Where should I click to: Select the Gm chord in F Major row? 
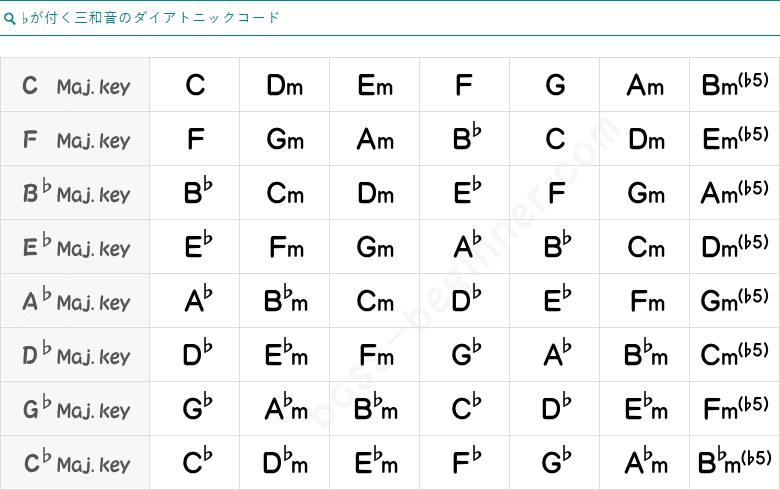285,139
